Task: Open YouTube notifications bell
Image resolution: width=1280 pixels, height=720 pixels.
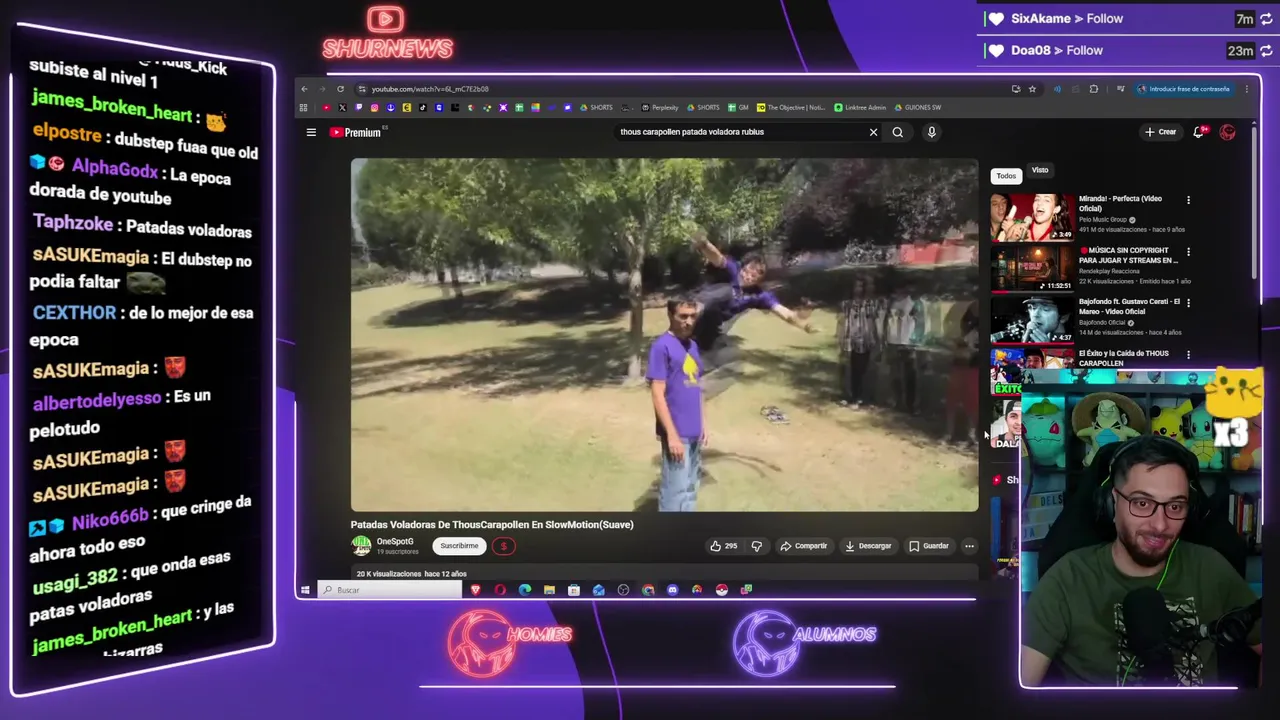Action: 1199,132
